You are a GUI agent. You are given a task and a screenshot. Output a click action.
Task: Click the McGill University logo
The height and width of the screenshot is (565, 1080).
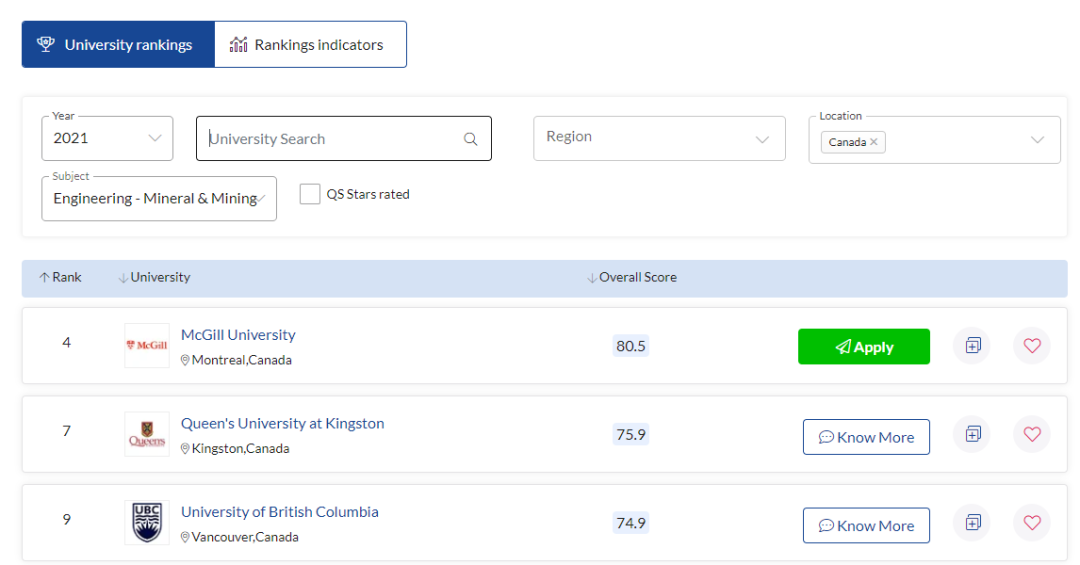point(146,346)
